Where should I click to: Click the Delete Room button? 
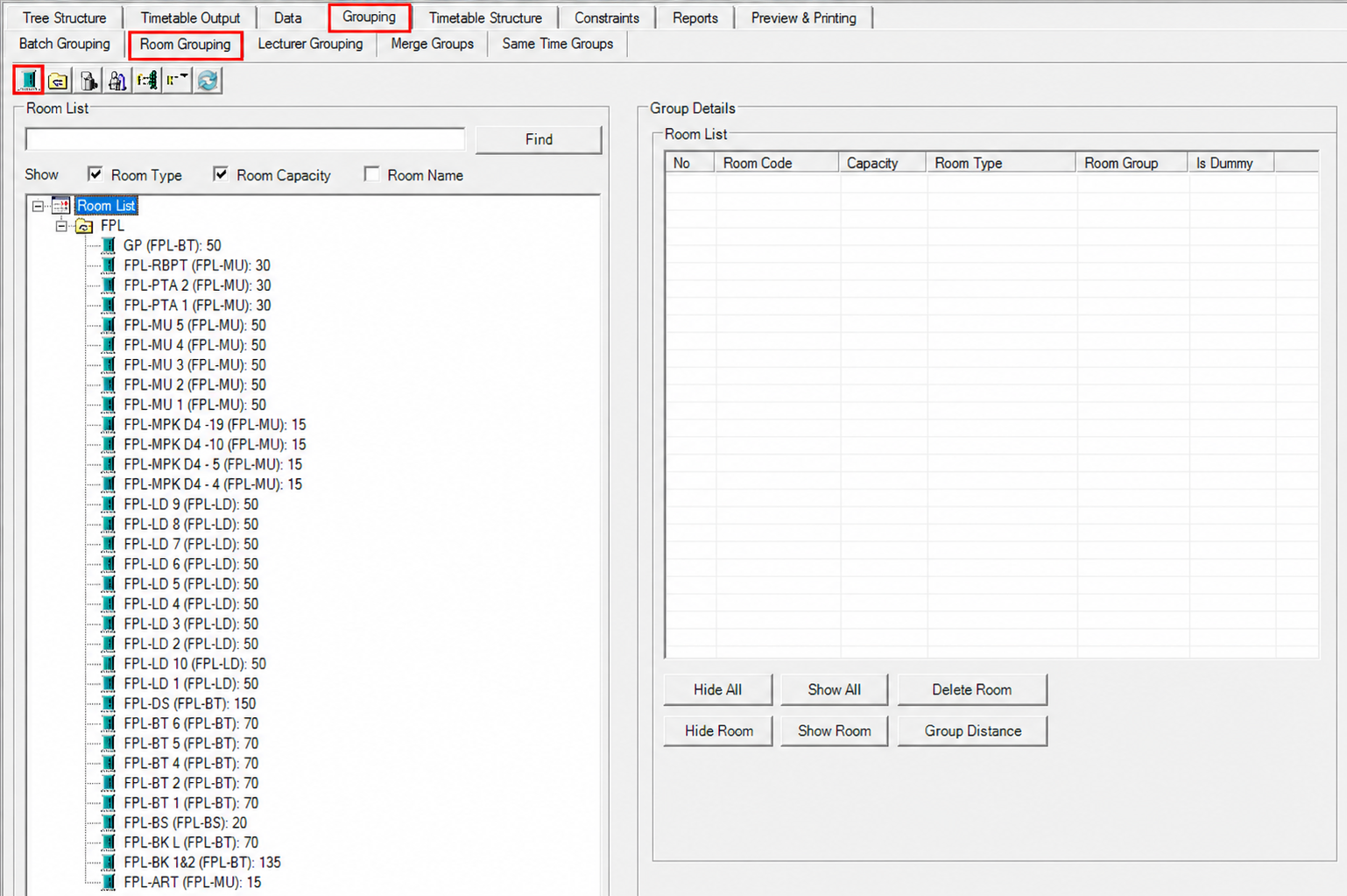(x=972, y=689)
